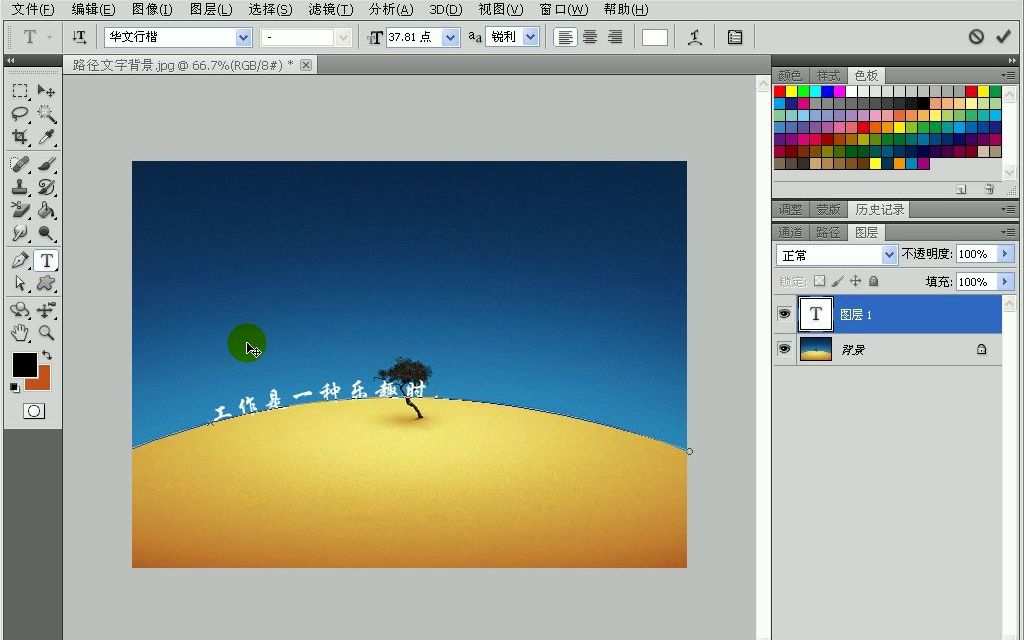Toggle the Character and Paragraph panels
Screen dimensions: 1024x640
pyautogui.click(x=735, y=37)
